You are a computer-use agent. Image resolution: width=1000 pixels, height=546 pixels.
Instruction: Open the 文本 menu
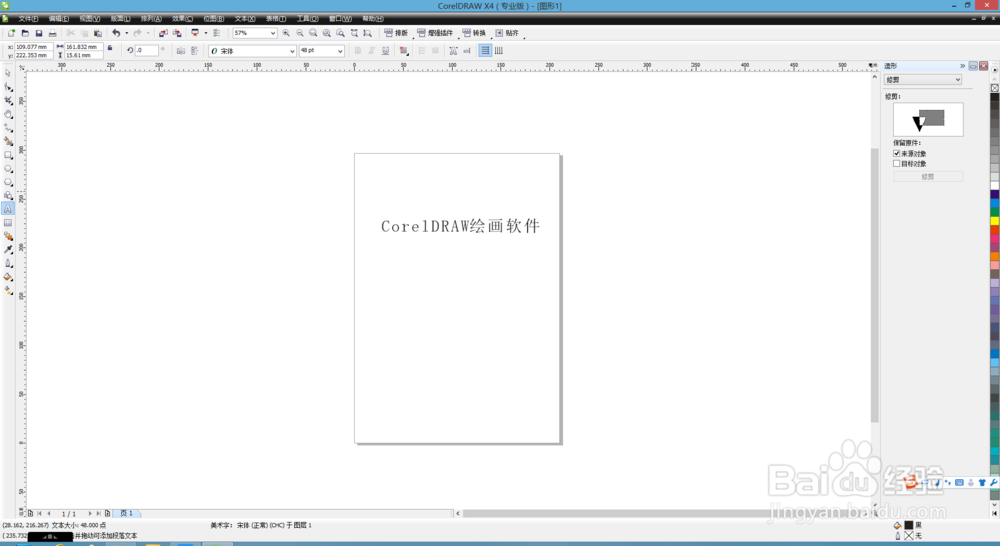coord(245,18)
